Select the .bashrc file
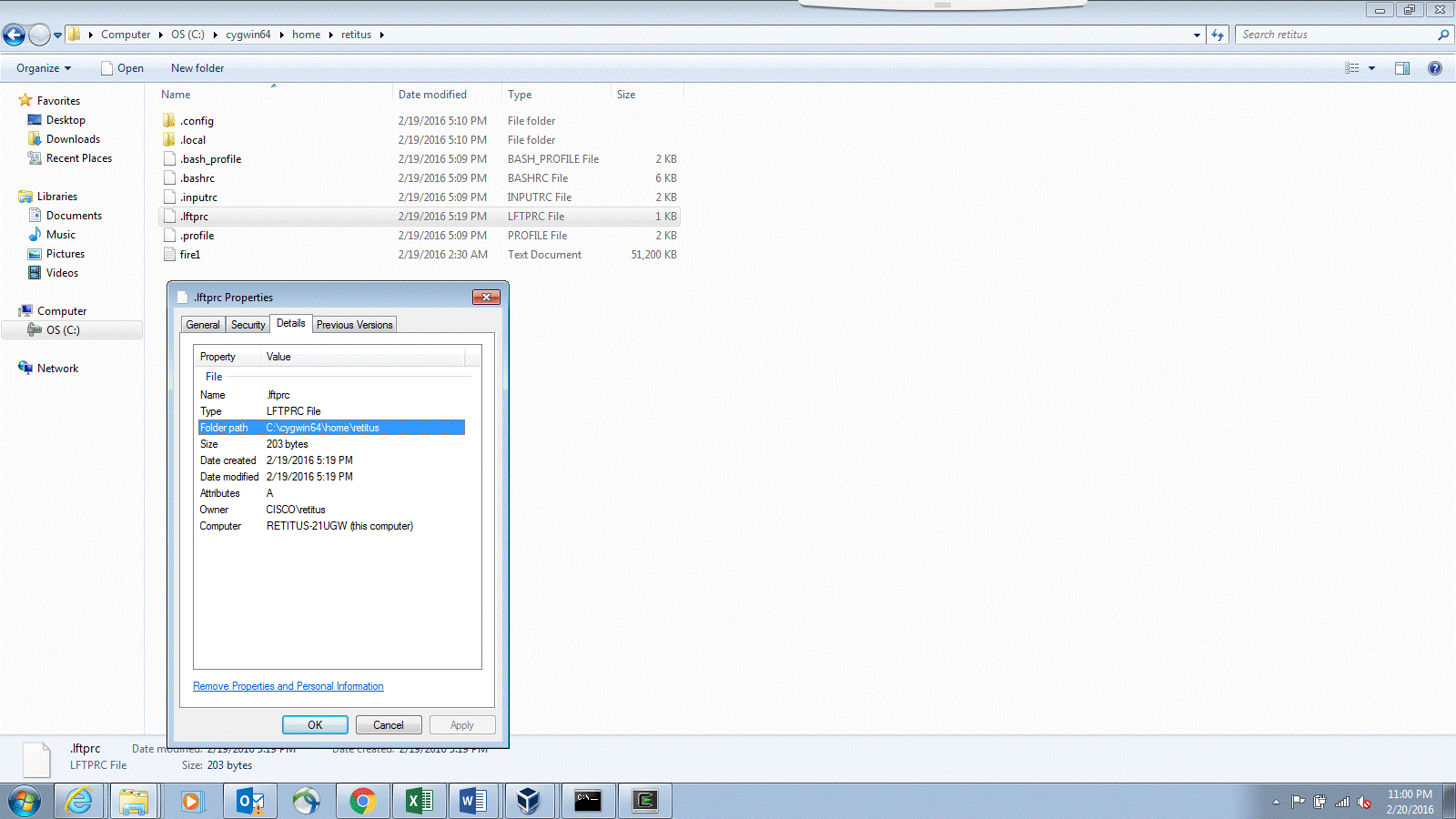This screenshot has height=819, width=1456. coord(197,178)
